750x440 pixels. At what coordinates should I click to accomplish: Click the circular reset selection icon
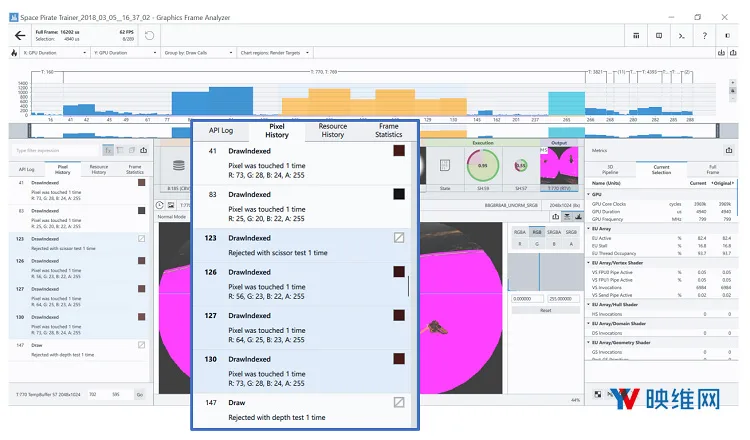[149, 35]
